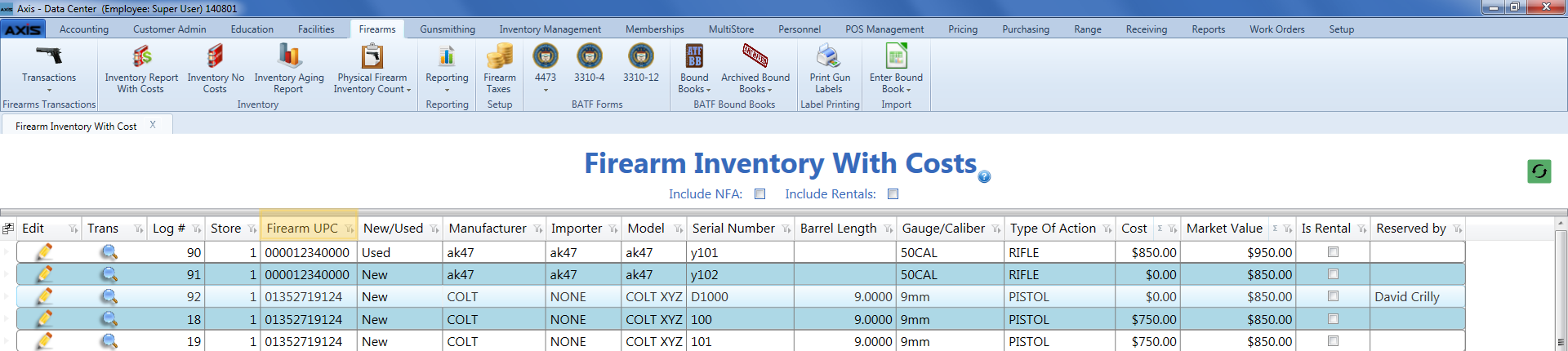Open the Work Orders ribbon tab
This screenshot has height=351, width=1568.
coord(1276,29)
